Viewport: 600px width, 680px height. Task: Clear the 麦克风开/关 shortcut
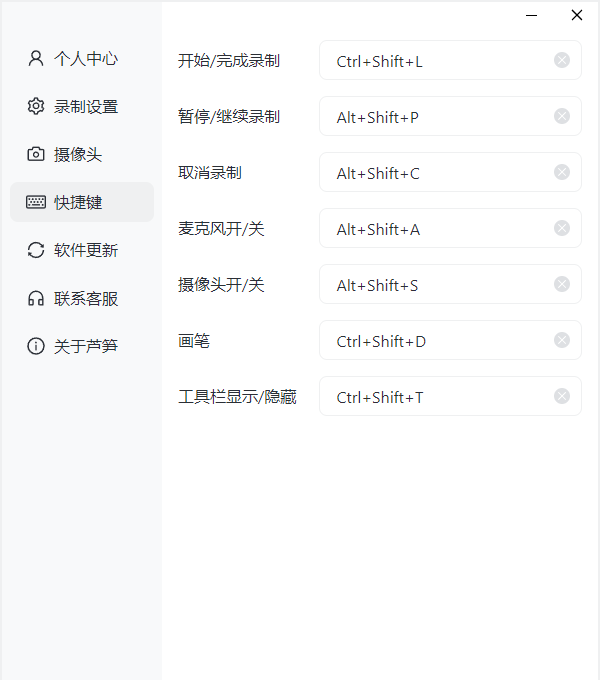pos(562,228)
